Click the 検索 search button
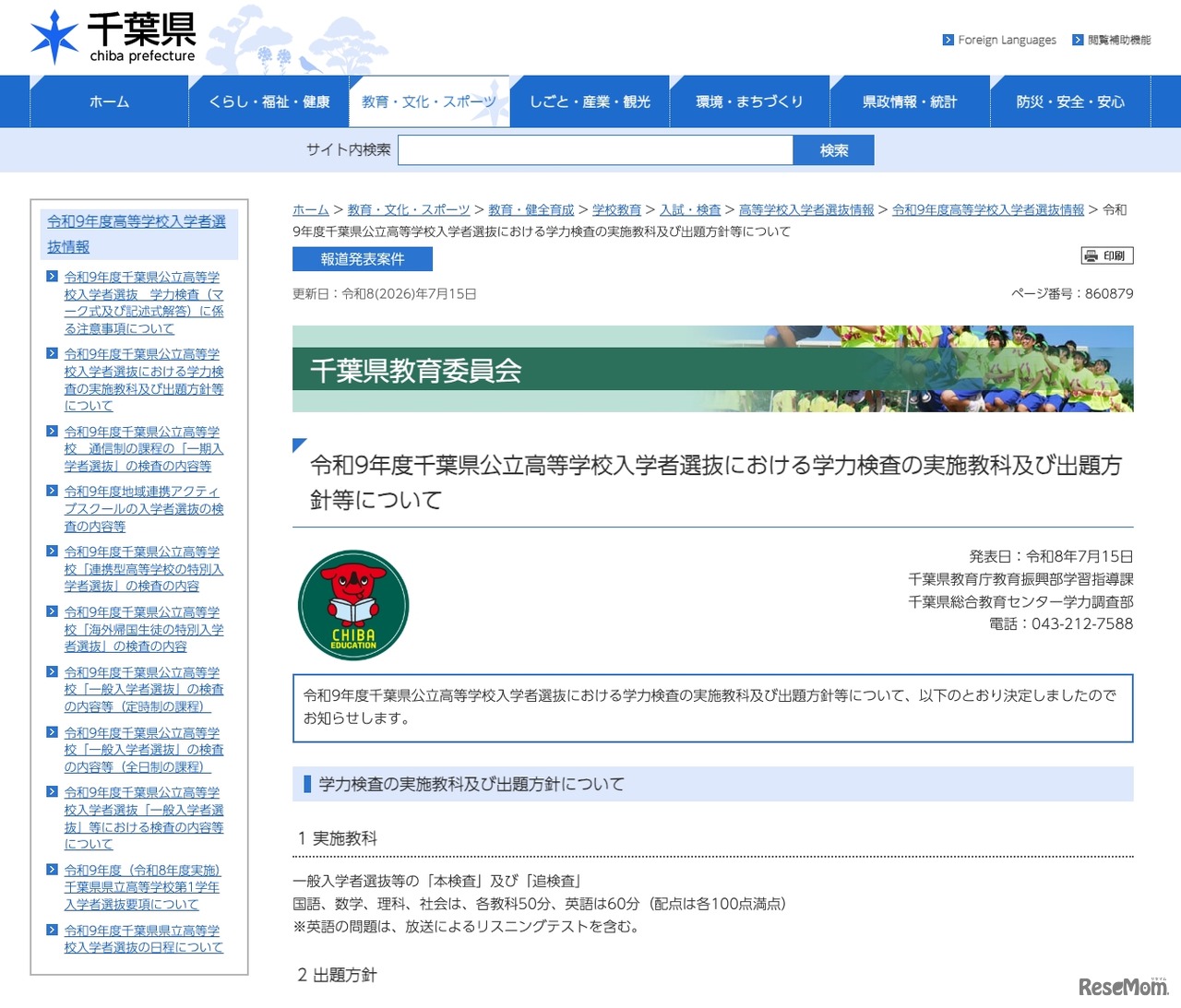Viewport: 1181px width, 1008px height. coord(833,150)
